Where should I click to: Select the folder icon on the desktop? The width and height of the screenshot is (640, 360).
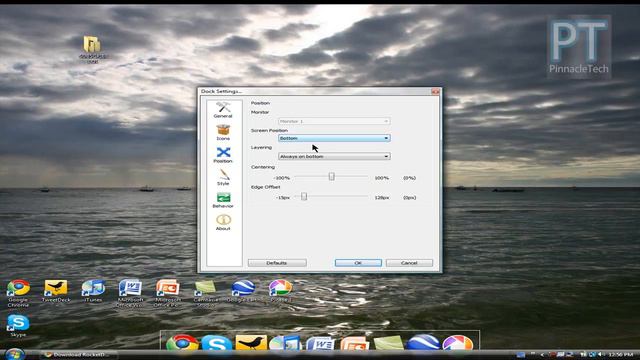tap(93, 49)
